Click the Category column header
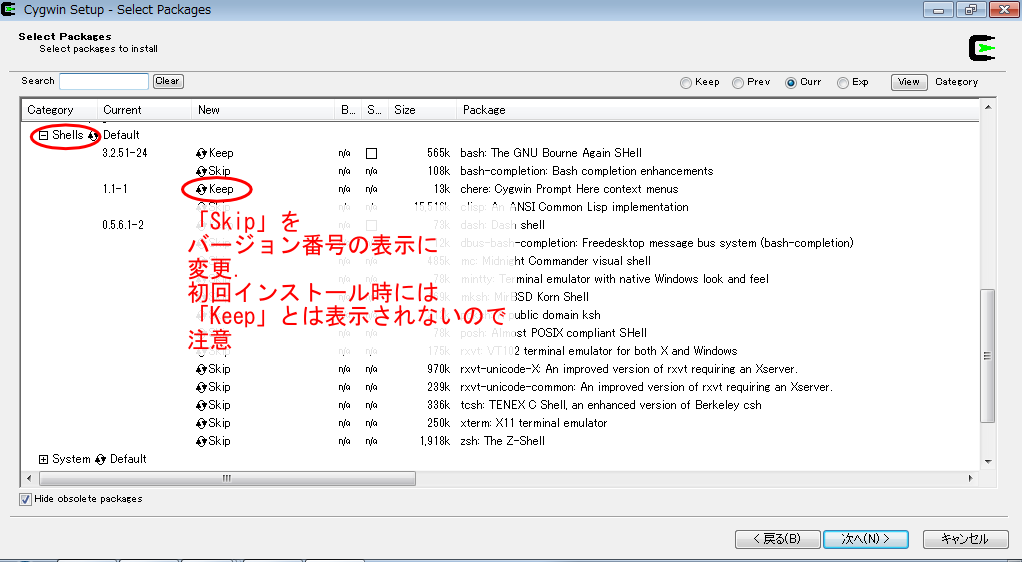The width and height of the screenshot is (1022, 562). tap(59, 110)
